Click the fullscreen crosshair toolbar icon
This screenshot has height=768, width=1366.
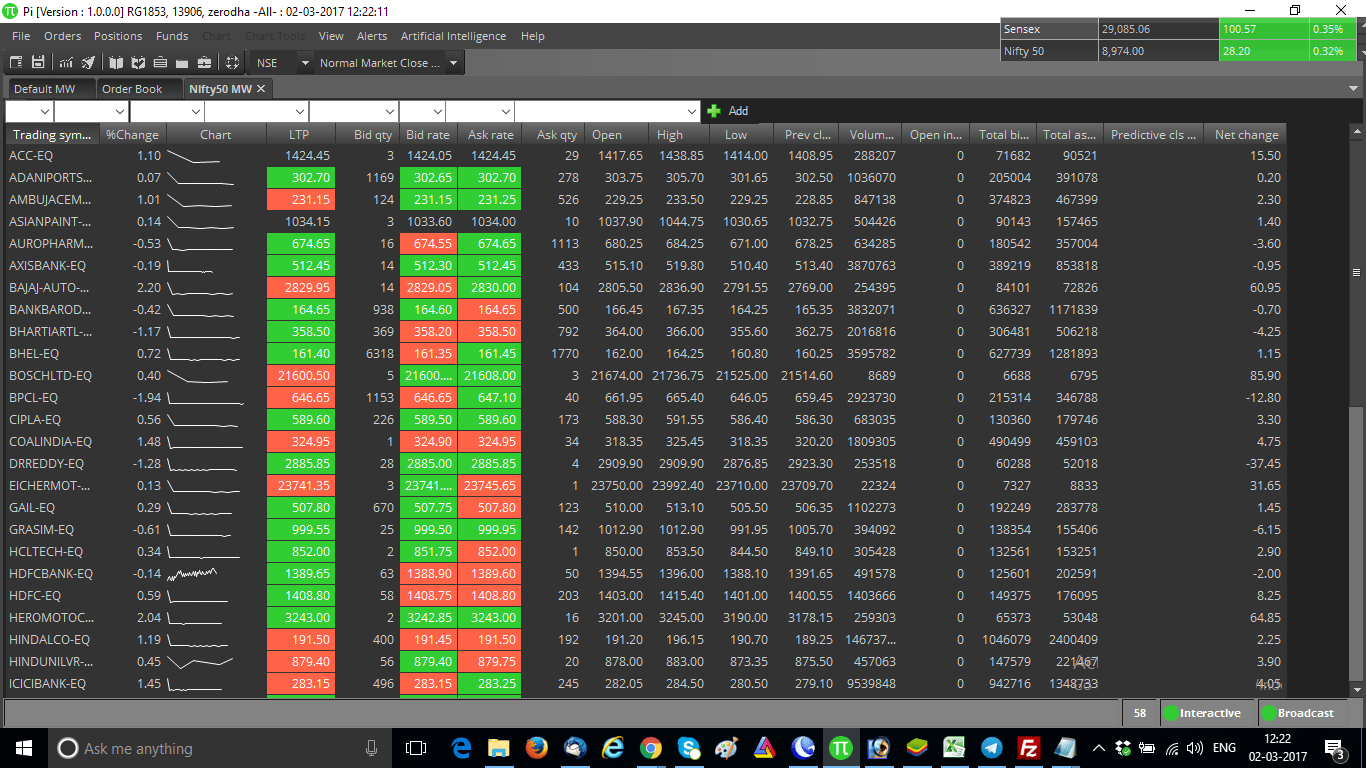[232, 63]
